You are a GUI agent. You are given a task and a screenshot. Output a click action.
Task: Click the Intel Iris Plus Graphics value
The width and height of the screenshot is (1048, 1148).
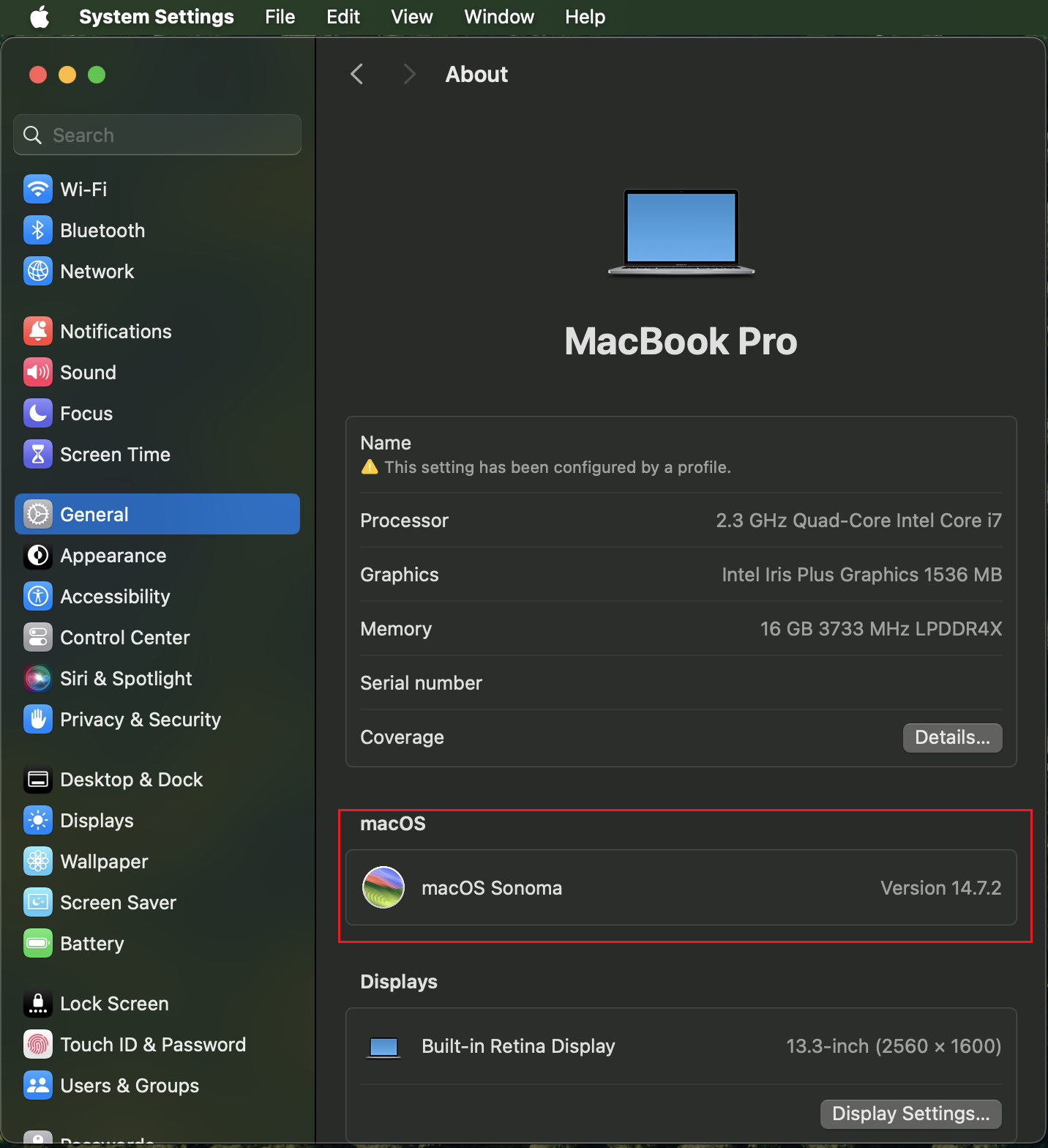pyautogui.click(x=861, y=575)
